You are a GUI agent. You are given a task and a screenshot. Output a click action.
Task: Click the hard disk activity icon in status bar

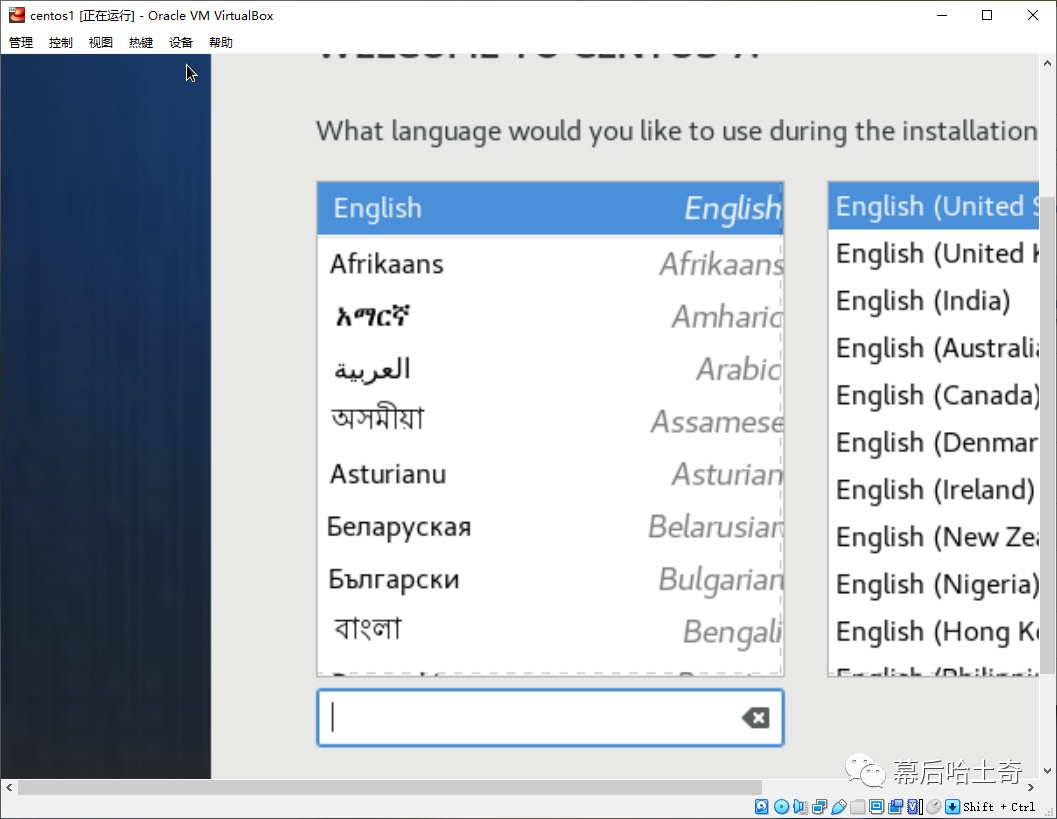pos(762,806)
